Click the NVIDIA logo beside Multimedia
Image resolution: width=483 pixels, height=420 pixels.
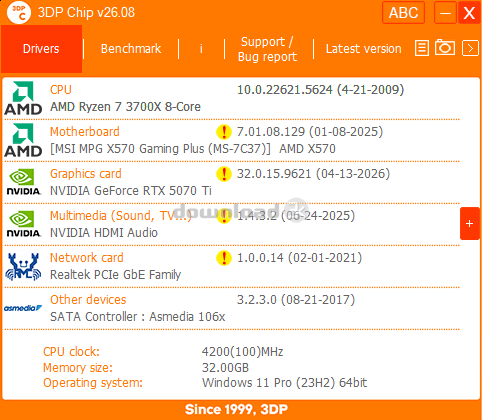(23, 224)
